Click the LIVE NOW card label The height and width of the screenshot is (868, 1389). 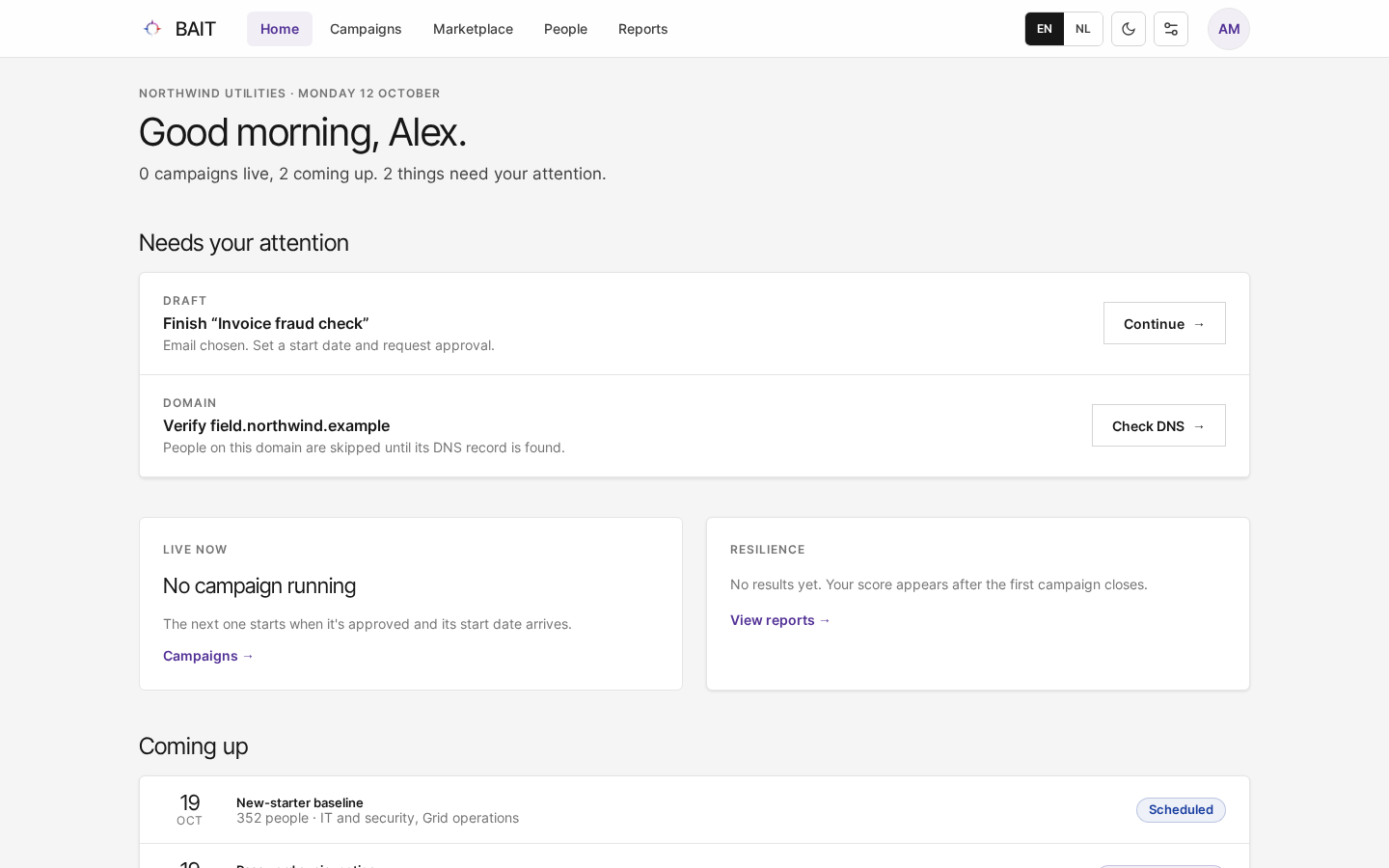tap(195, 550)
